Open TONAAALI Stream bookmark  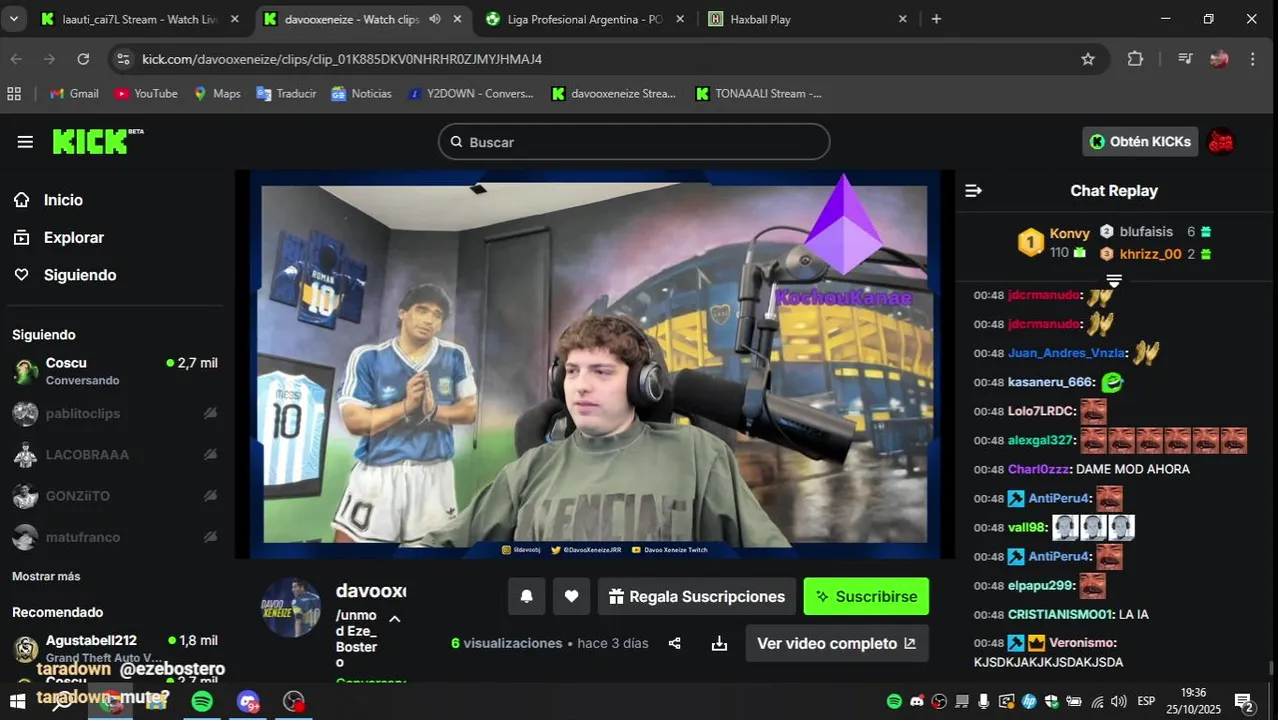coord(758,93)
